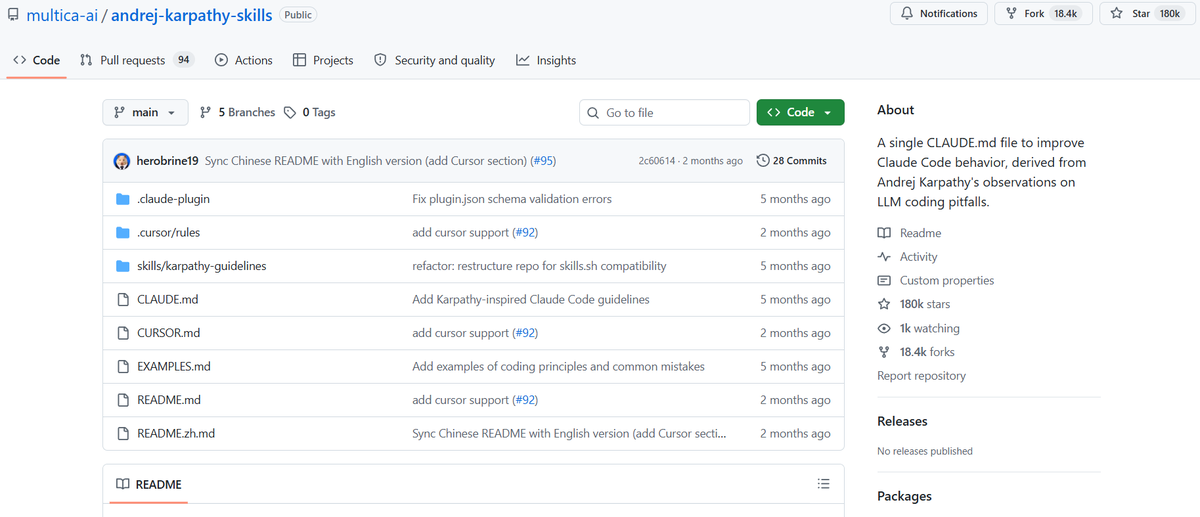Click the Report repository link
Screen dimensions: 1200x517
point(921,376)
